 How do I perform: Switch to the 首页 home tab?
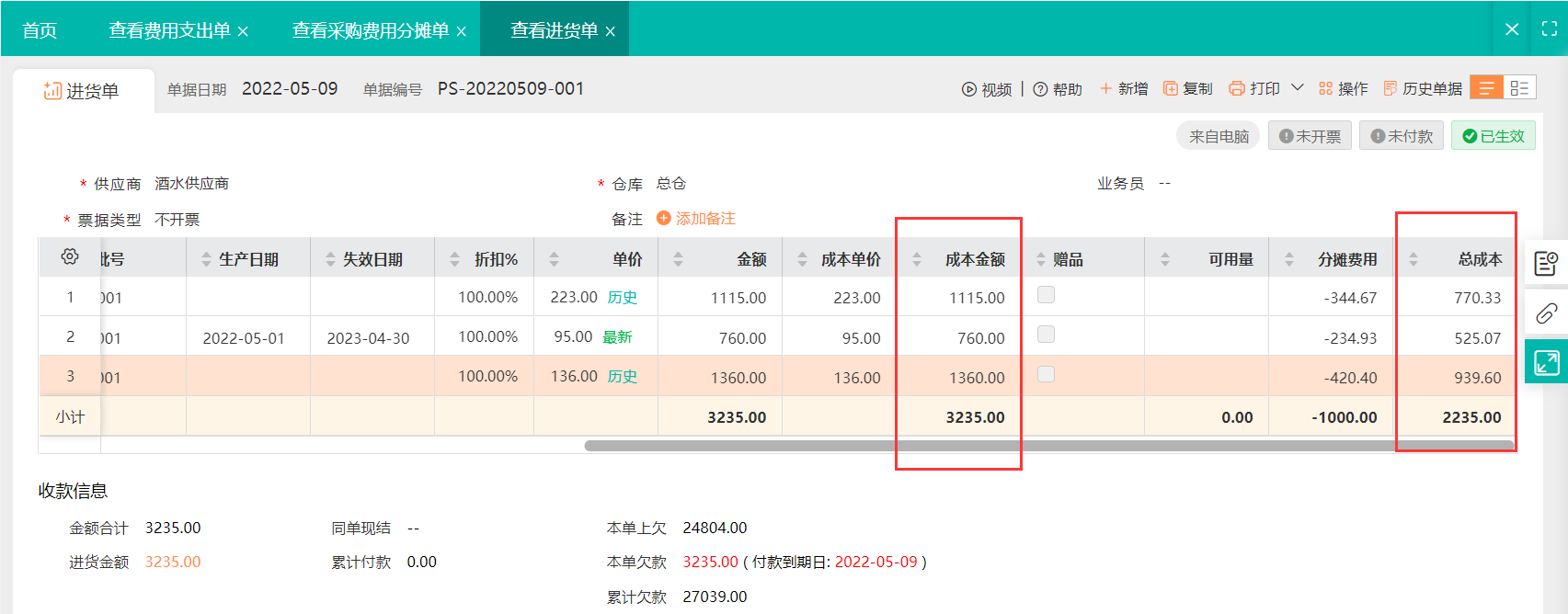pyautogui.click(x=40, y=30)
